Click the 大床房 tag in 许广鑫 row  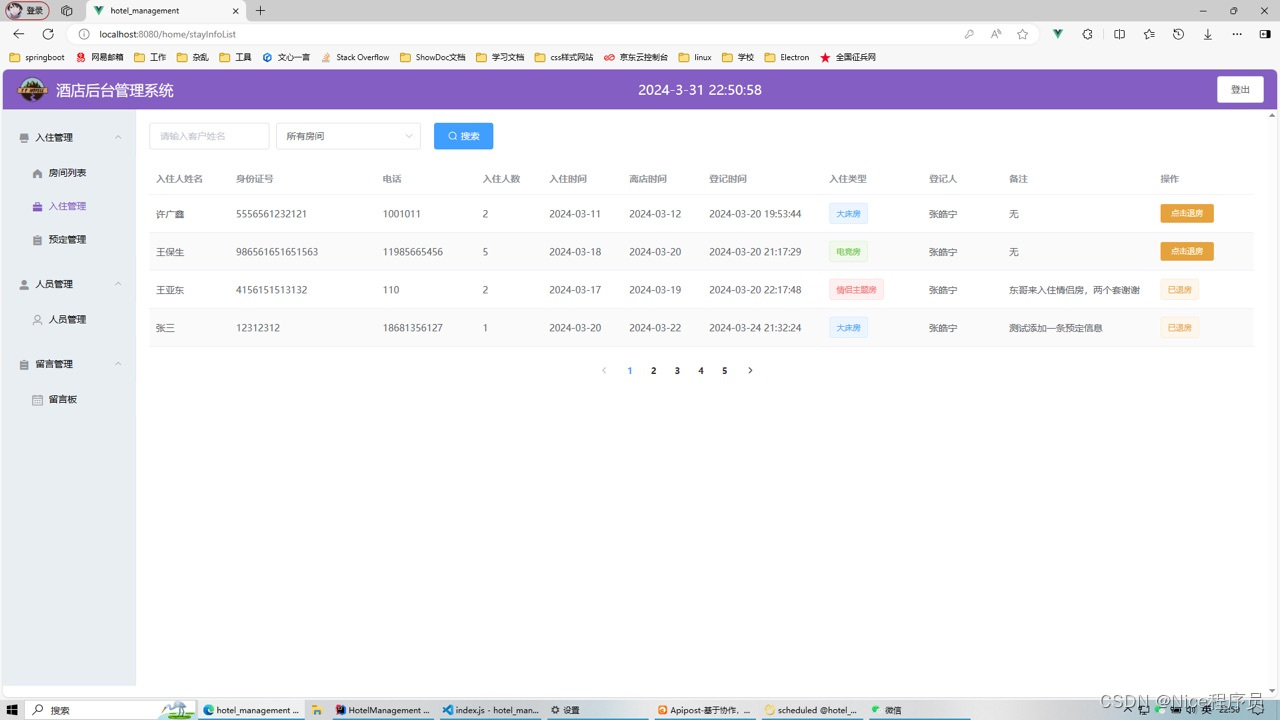tap(848, 214)
